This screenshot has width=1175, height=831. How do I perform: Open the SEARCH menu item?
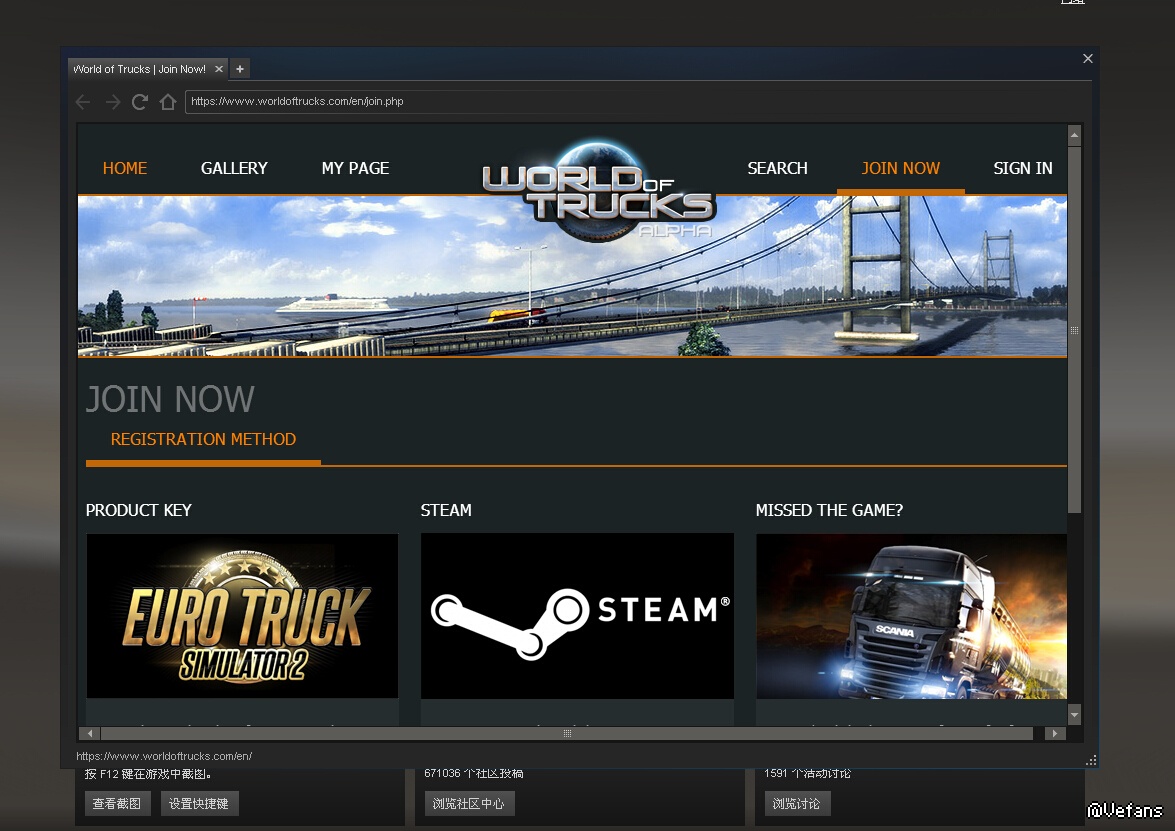[x=777, y=168]
